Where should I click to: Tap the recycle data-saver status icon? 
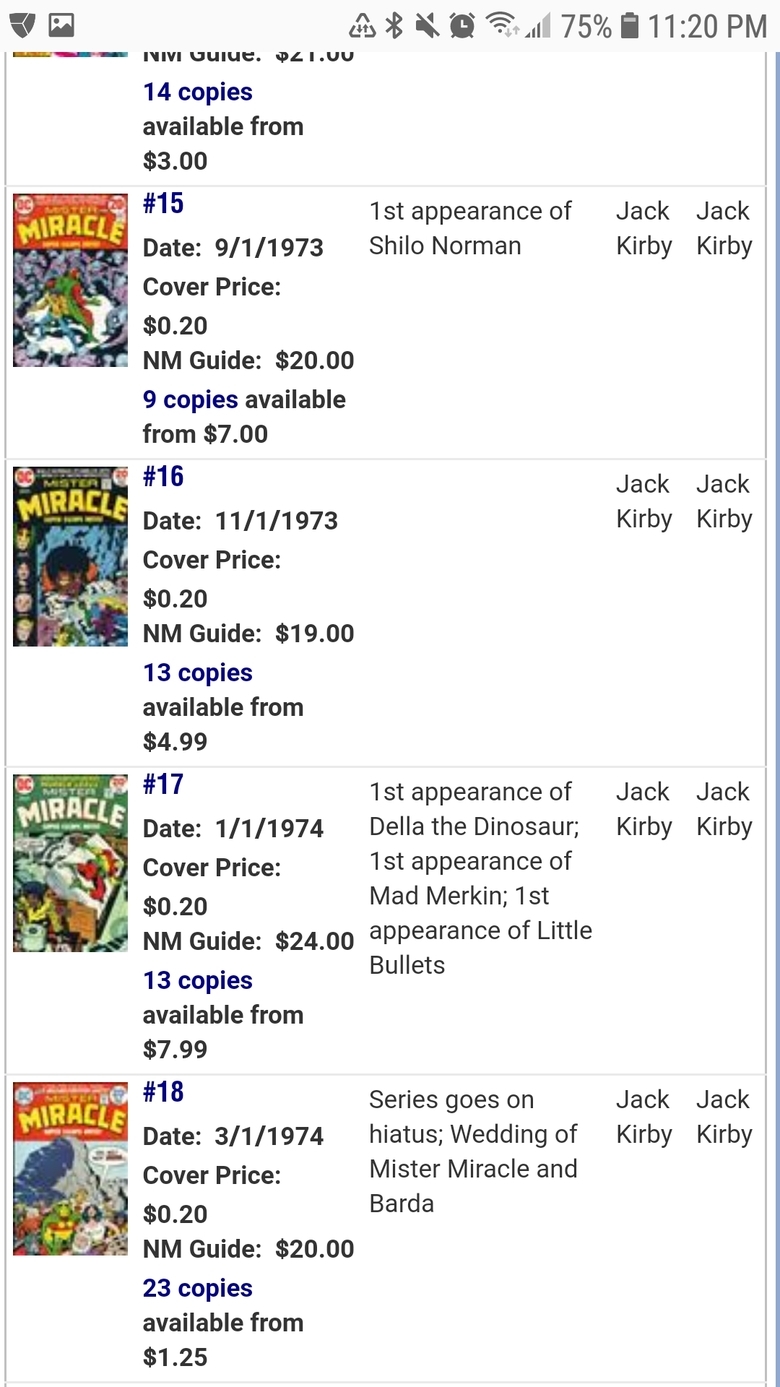point(362,26)
